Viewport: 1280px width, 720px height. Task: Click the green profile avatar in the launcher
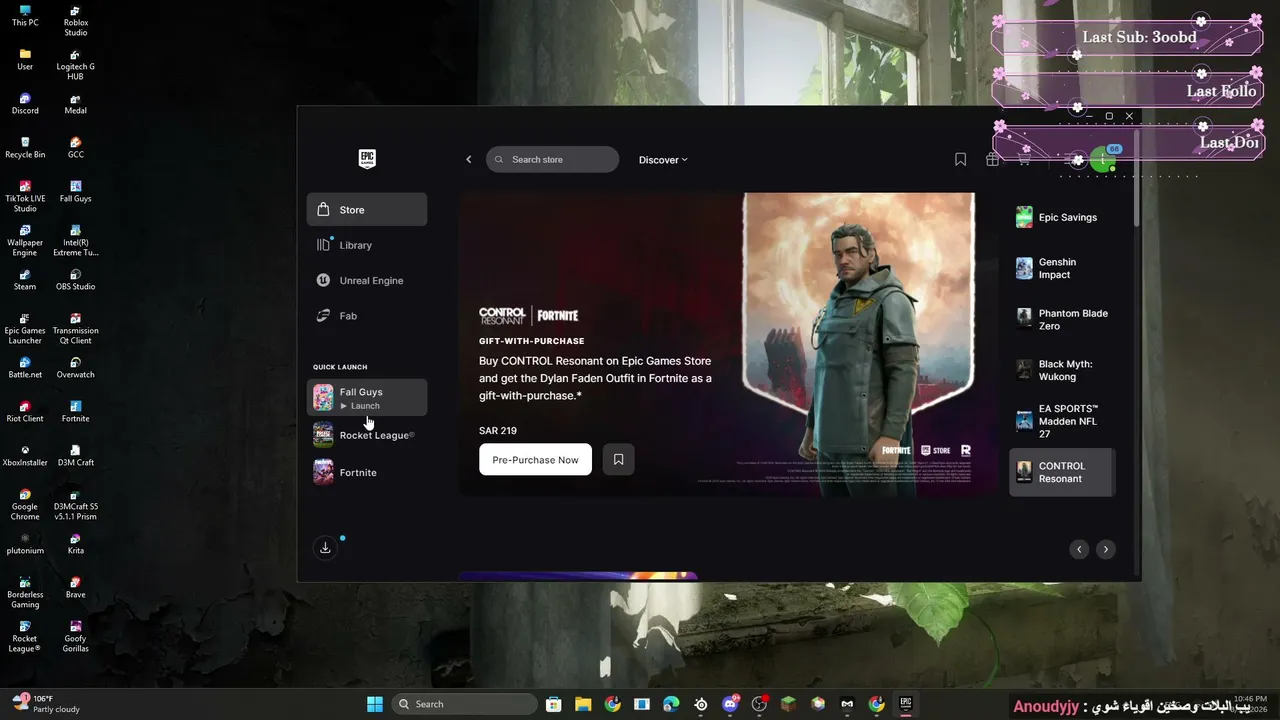click(1103, 160)
